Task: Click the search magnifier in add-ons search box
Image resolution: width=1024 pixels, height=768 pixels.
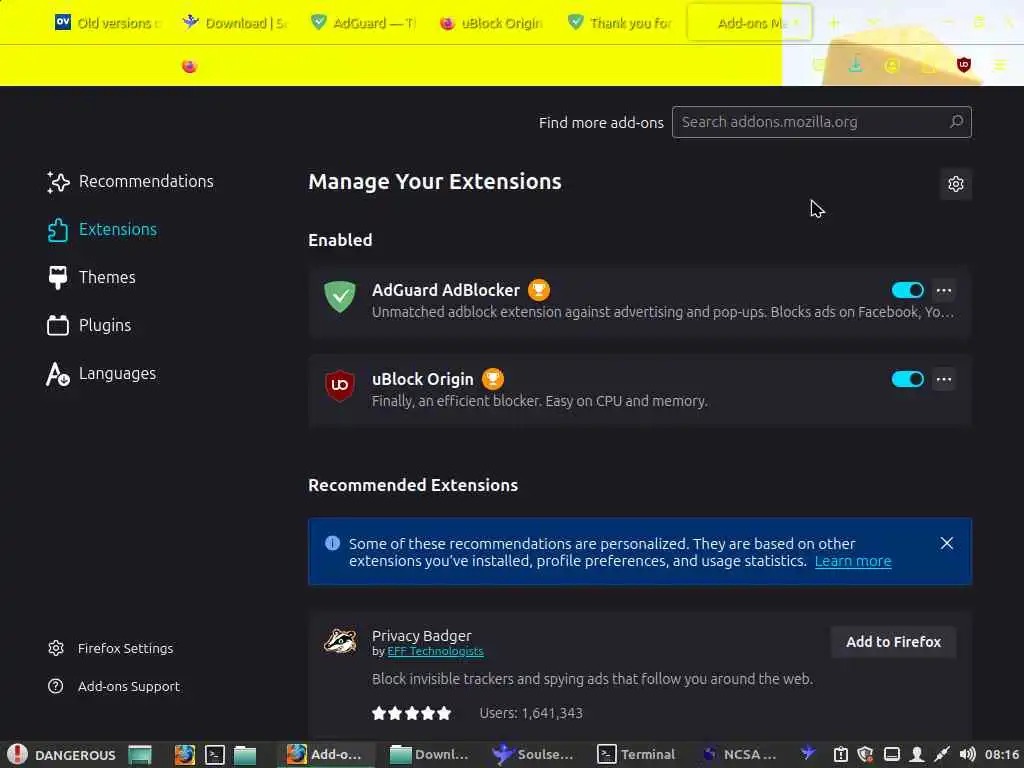Action: click(956, 121)
